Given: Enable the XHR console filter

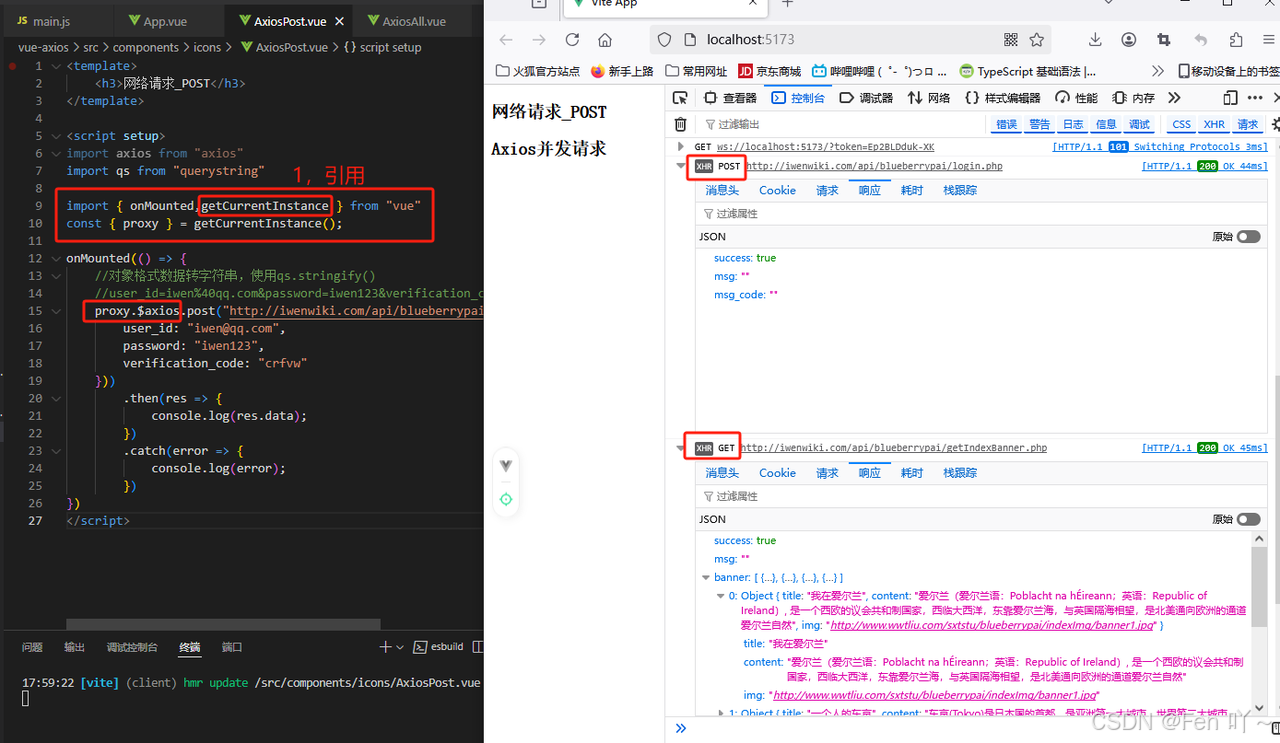Looking at the screenshot, I should pyautogui.click(x=1213, y=124).
